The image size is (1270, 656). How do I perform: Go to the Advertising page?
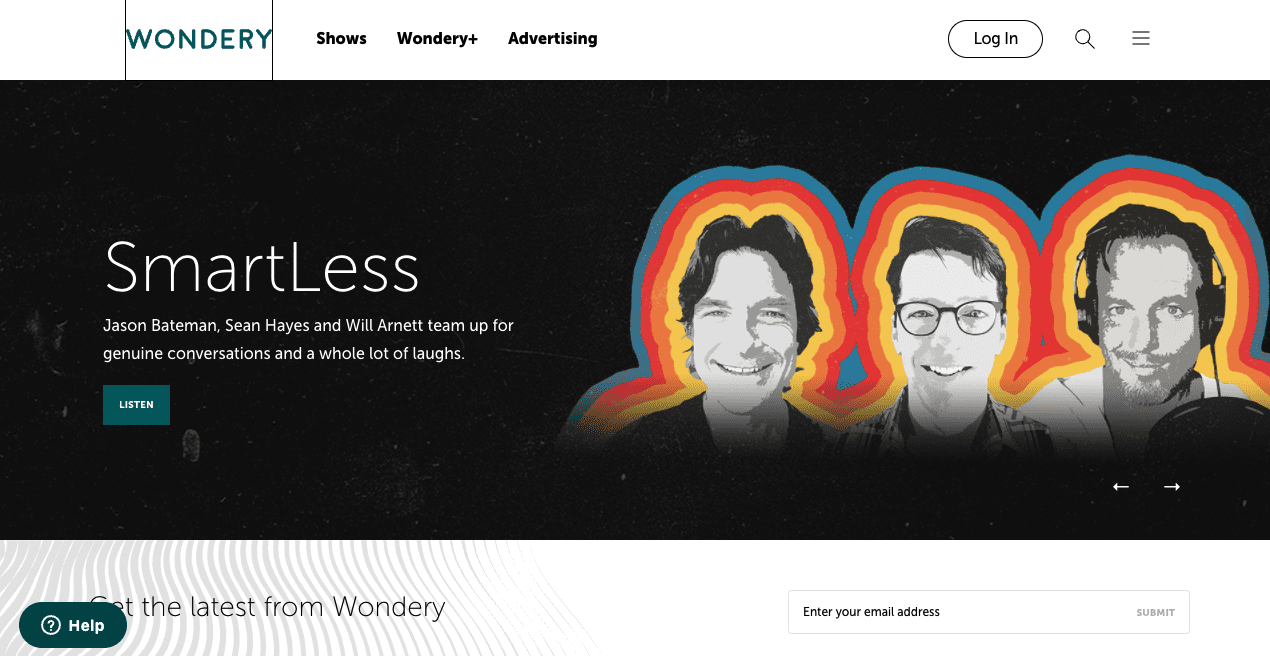tap(552, 39)
